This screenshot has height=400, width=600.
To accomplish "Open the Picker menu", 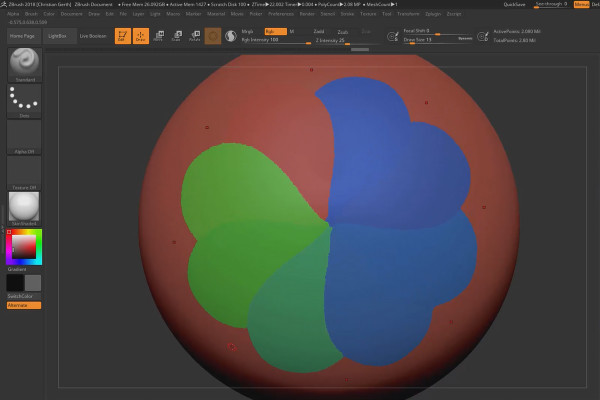I will (256, 14).
